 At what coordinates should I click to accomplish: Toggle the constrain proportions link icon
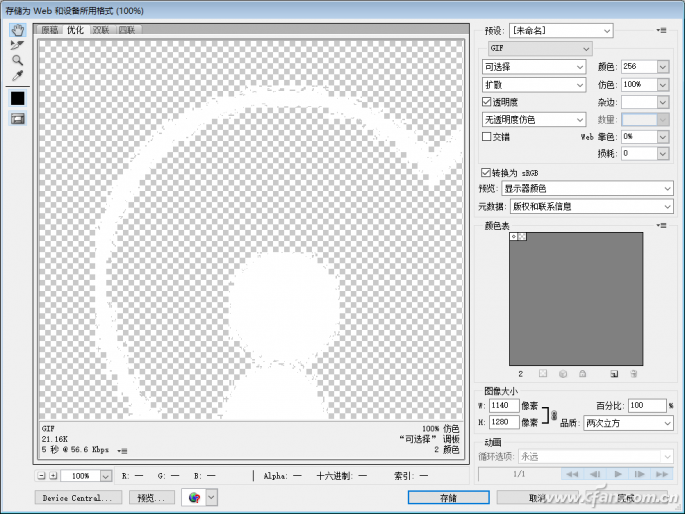tap(554, 415)
